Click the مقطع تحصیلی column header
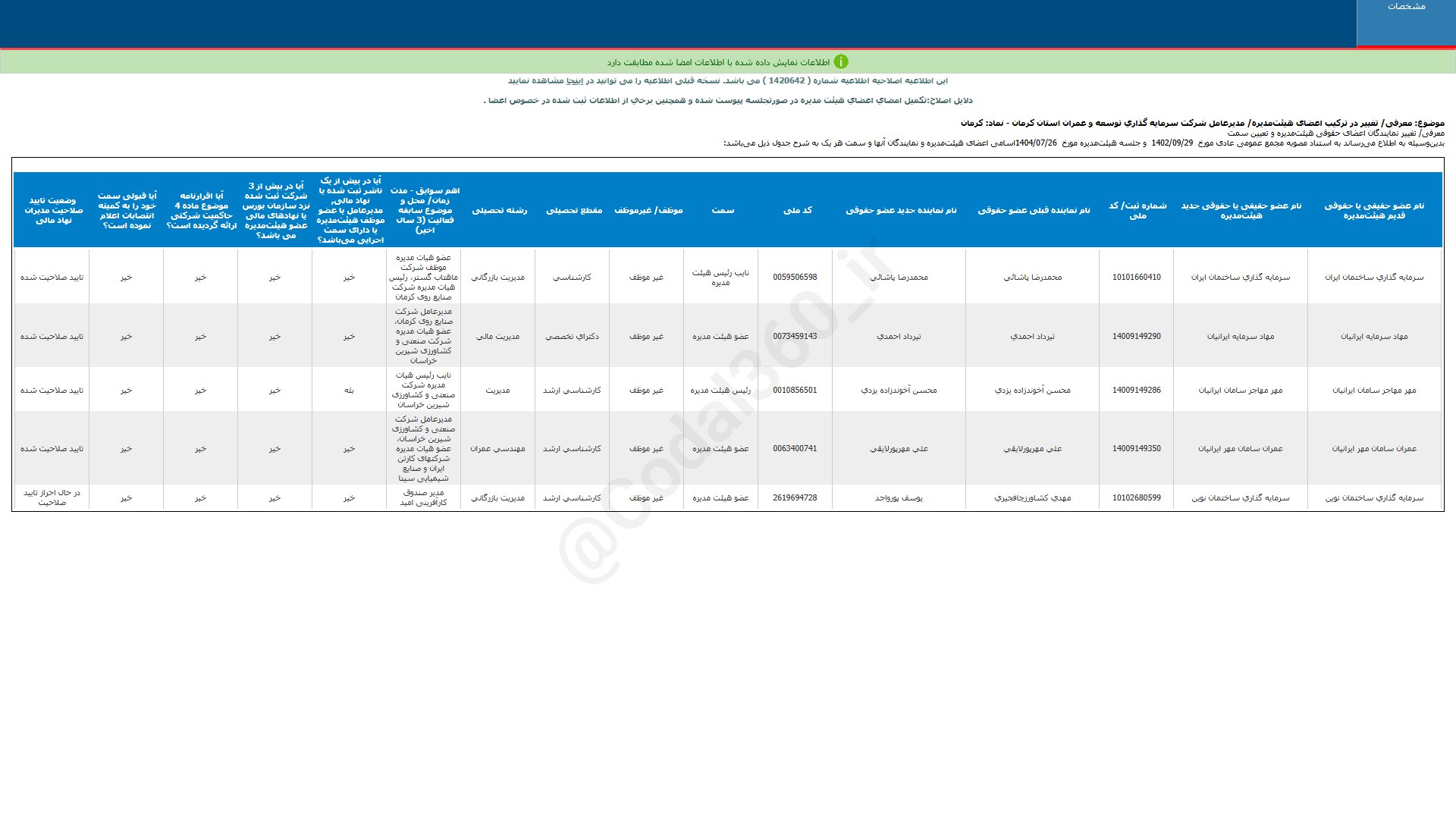 pyautogui.click(x=573, y=210)
